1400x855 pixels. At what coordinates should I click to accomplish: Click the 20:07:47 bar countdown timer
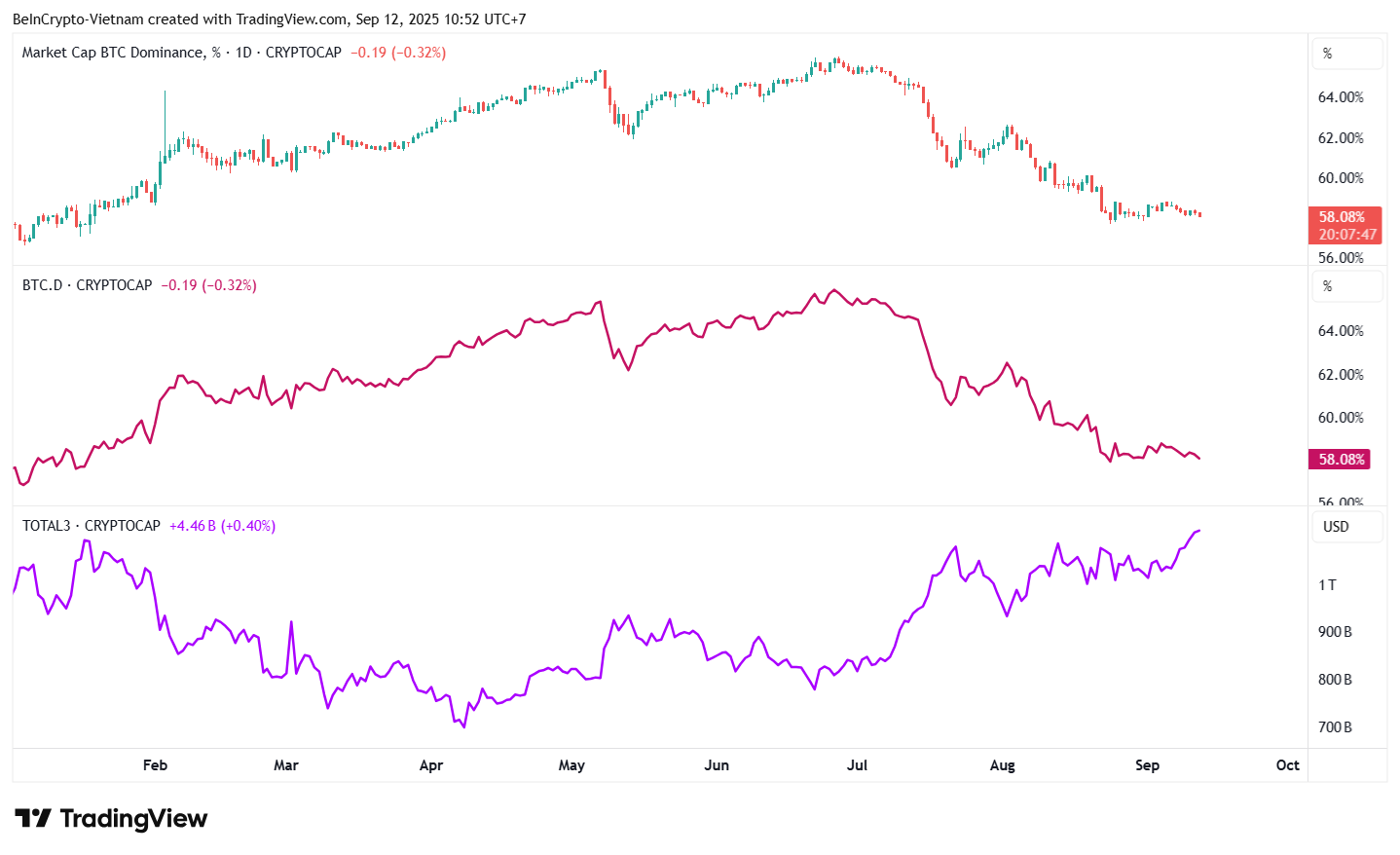pos(1347,235)
